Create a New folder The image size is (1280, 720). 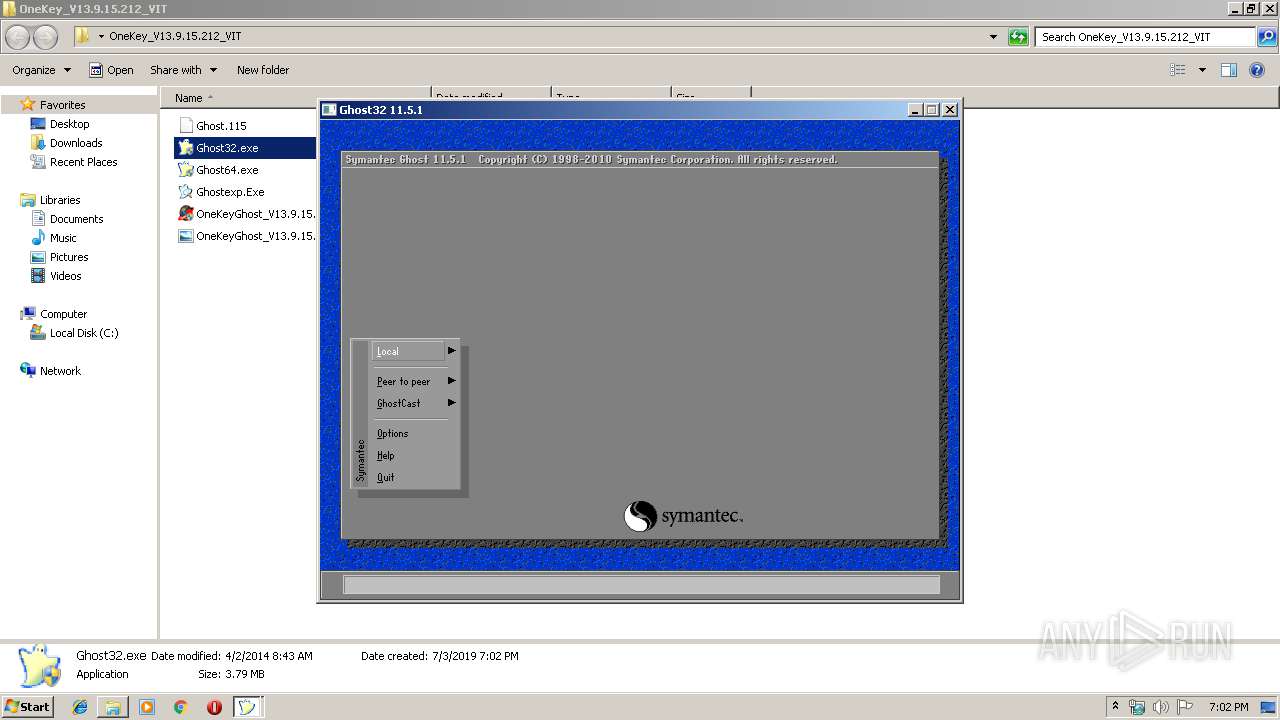(263, 70)
